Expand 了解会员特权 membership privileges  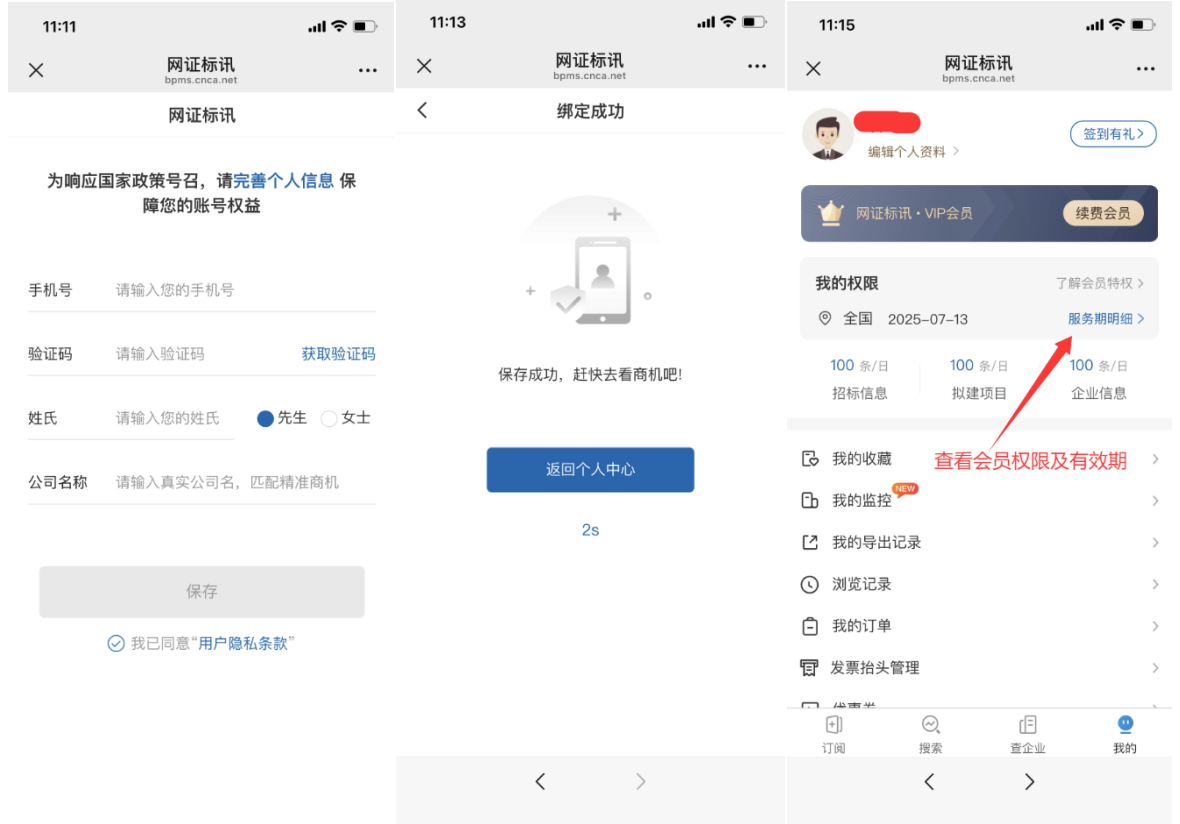click(x=1099, y=284)
